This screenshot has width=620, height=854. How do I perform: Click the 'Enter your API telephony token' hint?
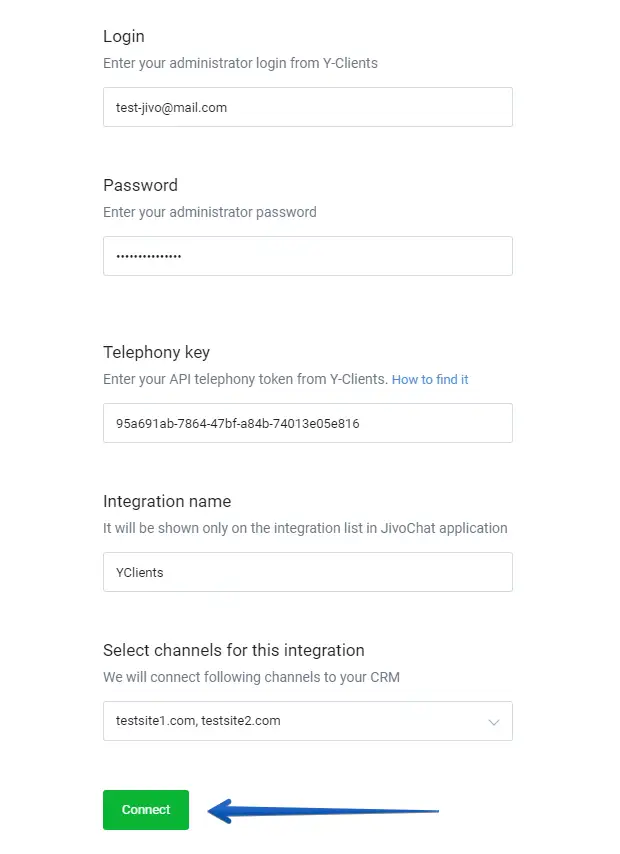[x=244, y=379]
